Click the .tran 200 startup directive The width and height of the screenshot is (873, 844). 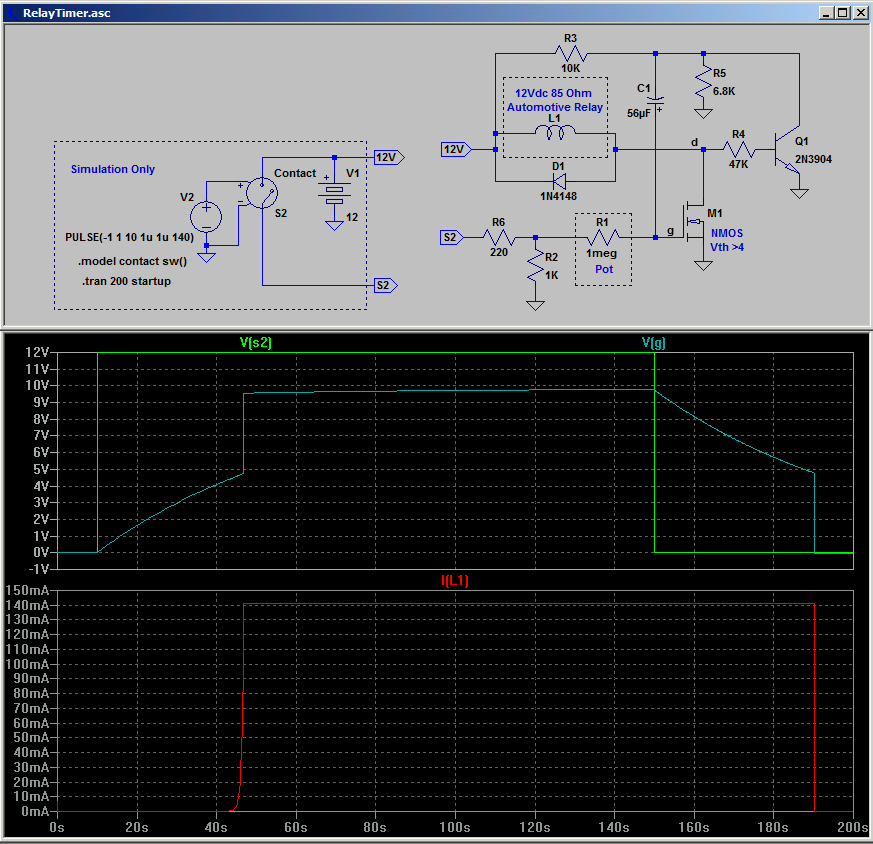tap(126, 281)
